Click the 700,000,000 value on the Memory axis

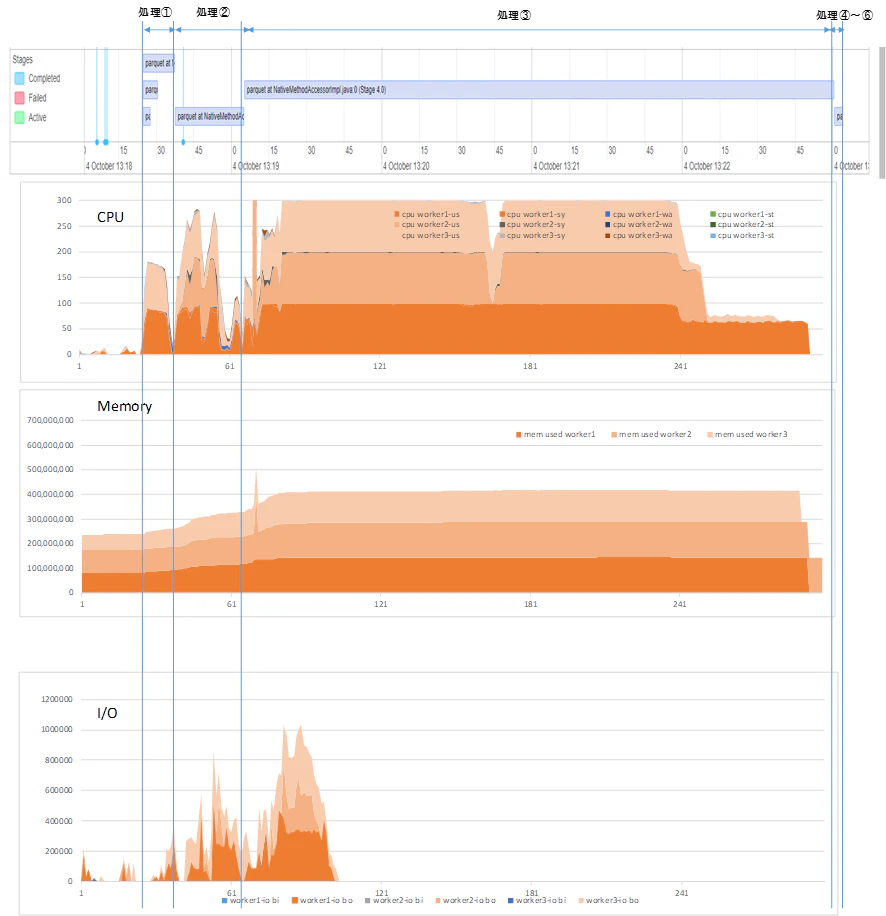50,420
